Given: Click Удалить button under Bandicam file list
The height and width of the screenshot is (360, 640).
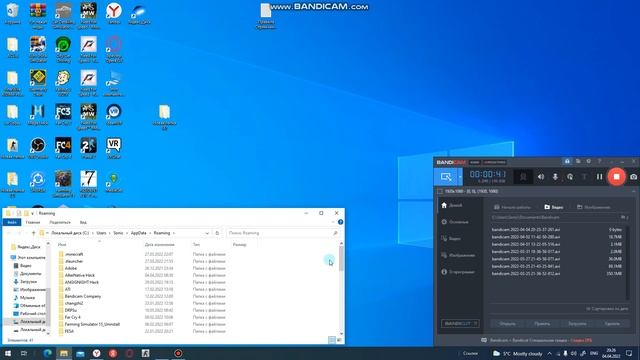Looking at the screenshot, I should [612, 323].
